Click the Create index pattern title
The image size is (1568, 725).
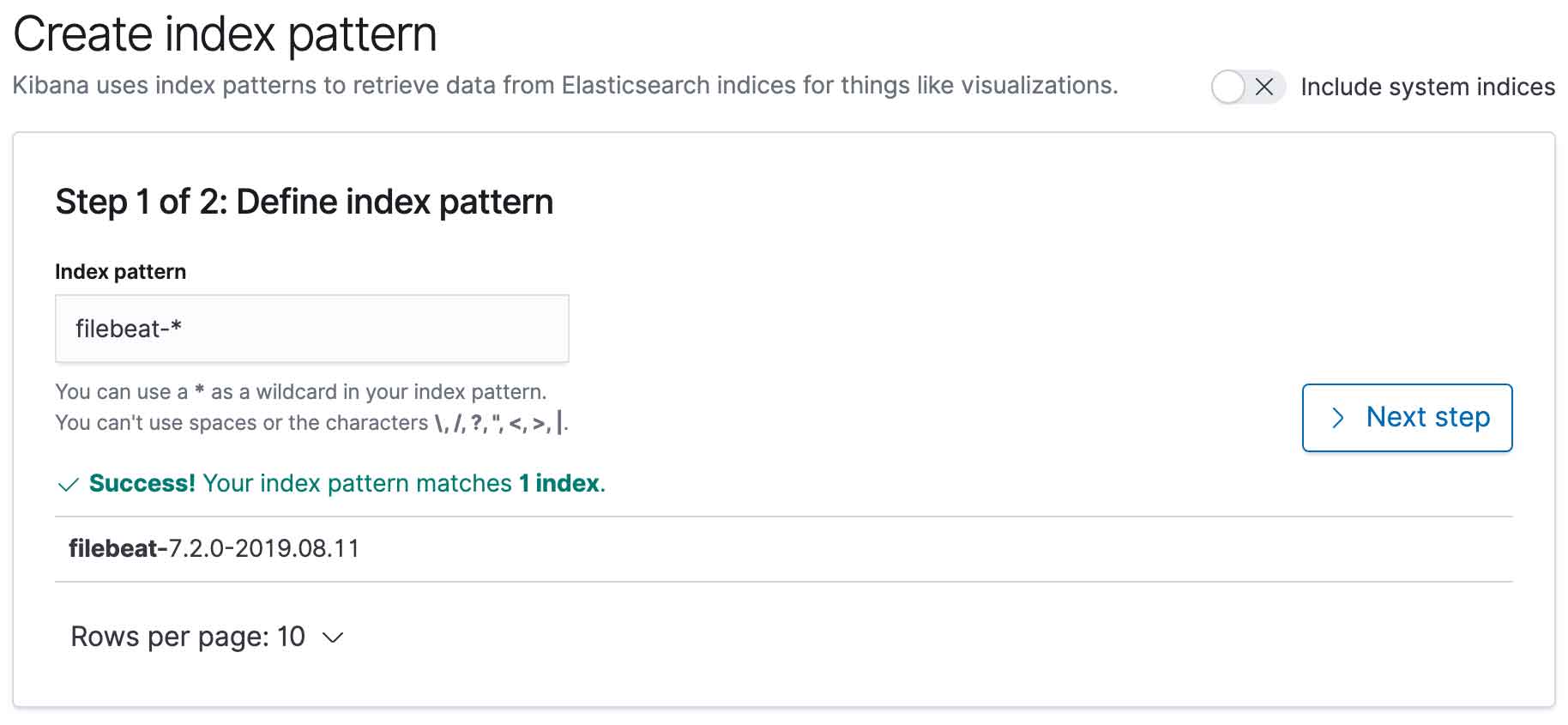(225, 35)
